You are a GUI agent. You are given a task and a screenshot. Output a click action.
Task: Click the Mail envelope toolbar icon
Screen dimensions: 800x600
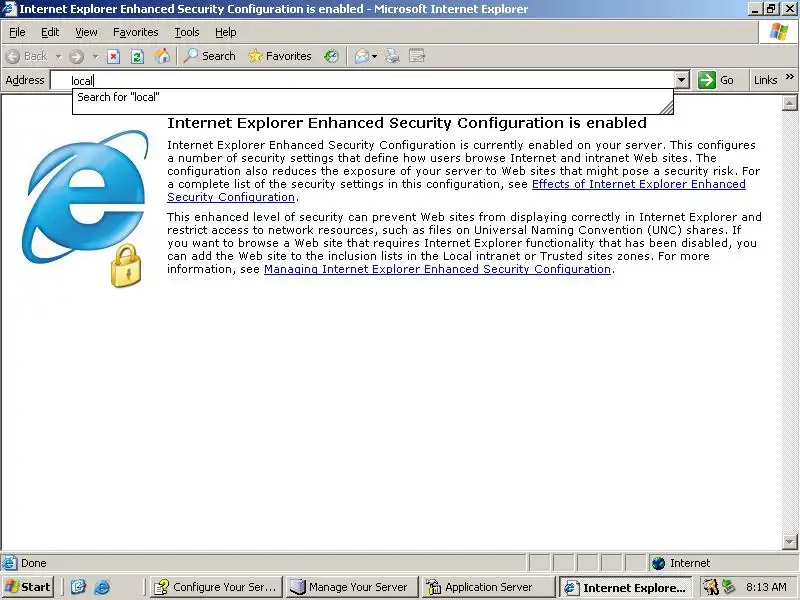pos(361,56)
